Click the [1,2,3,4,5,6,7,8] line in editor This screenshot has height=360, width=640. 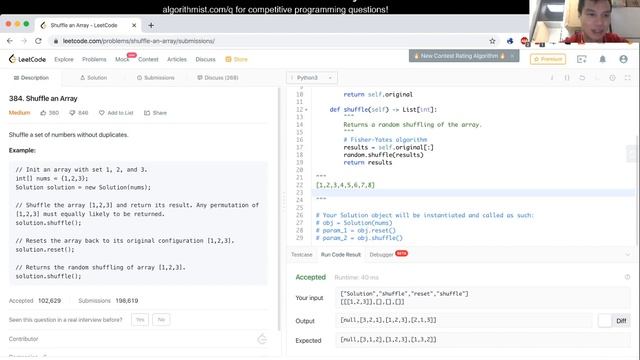click(345, 185)
